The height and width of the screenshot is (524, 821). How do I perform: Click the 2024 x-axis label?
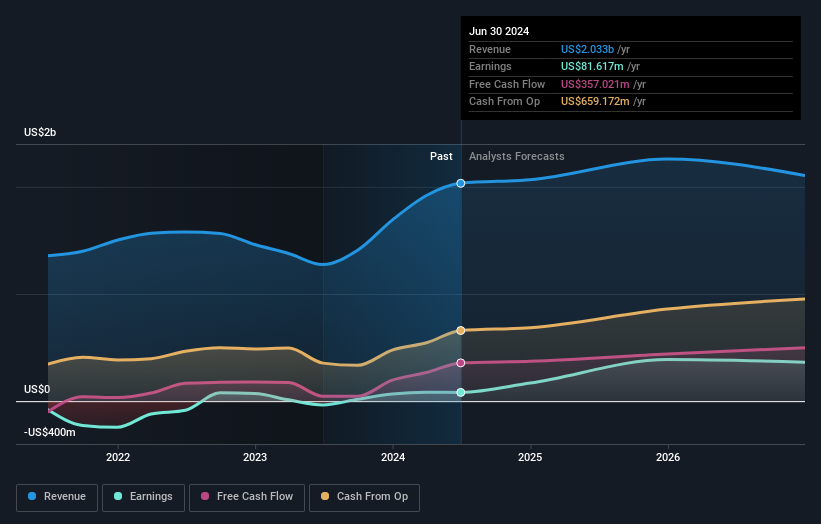point(393,457)
